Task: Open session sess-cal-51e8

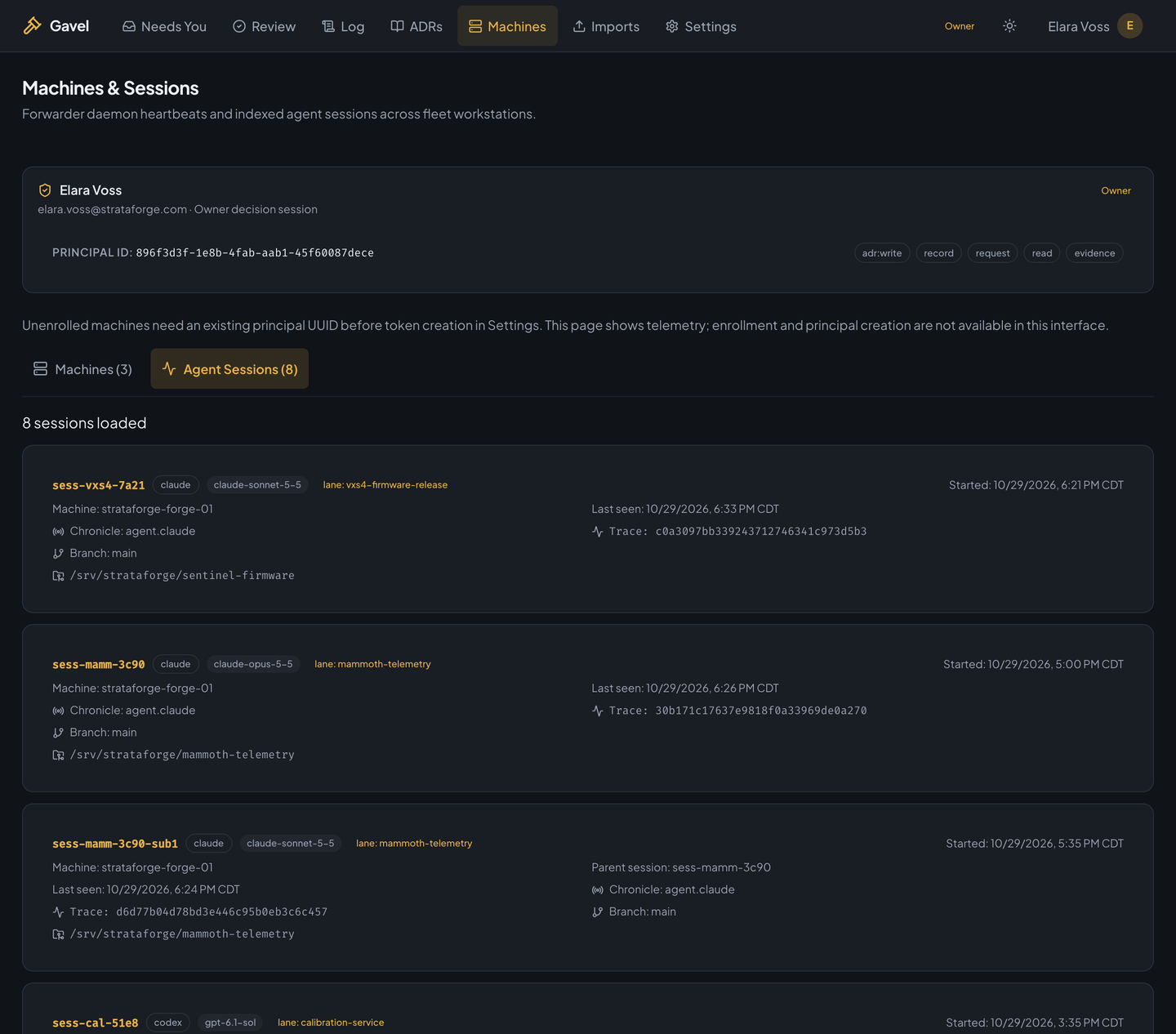Action: click(95, 1023)
